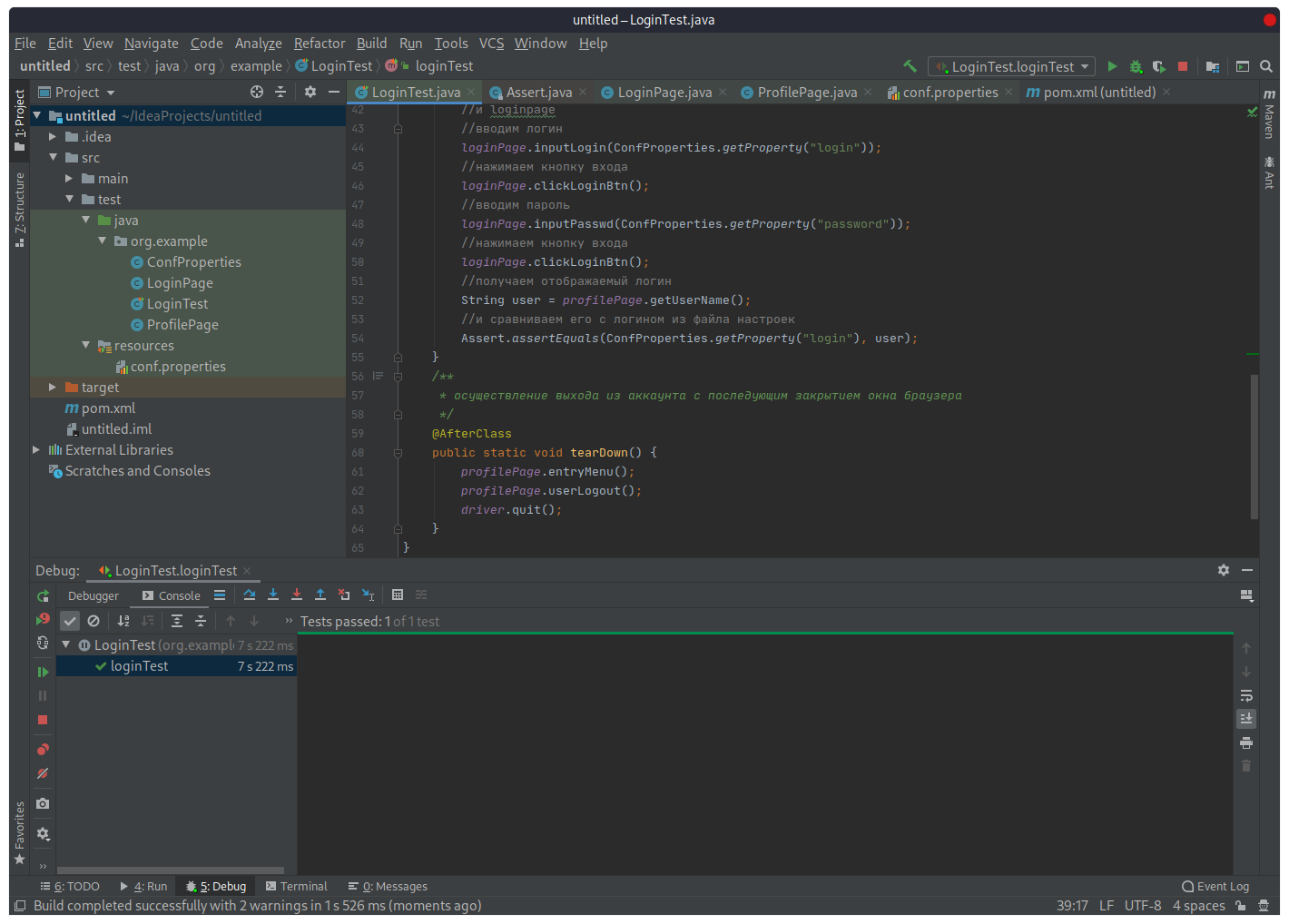1289x924 pixels.
Task: Toggle Show Passed tests checkmark
Action: 70,620
